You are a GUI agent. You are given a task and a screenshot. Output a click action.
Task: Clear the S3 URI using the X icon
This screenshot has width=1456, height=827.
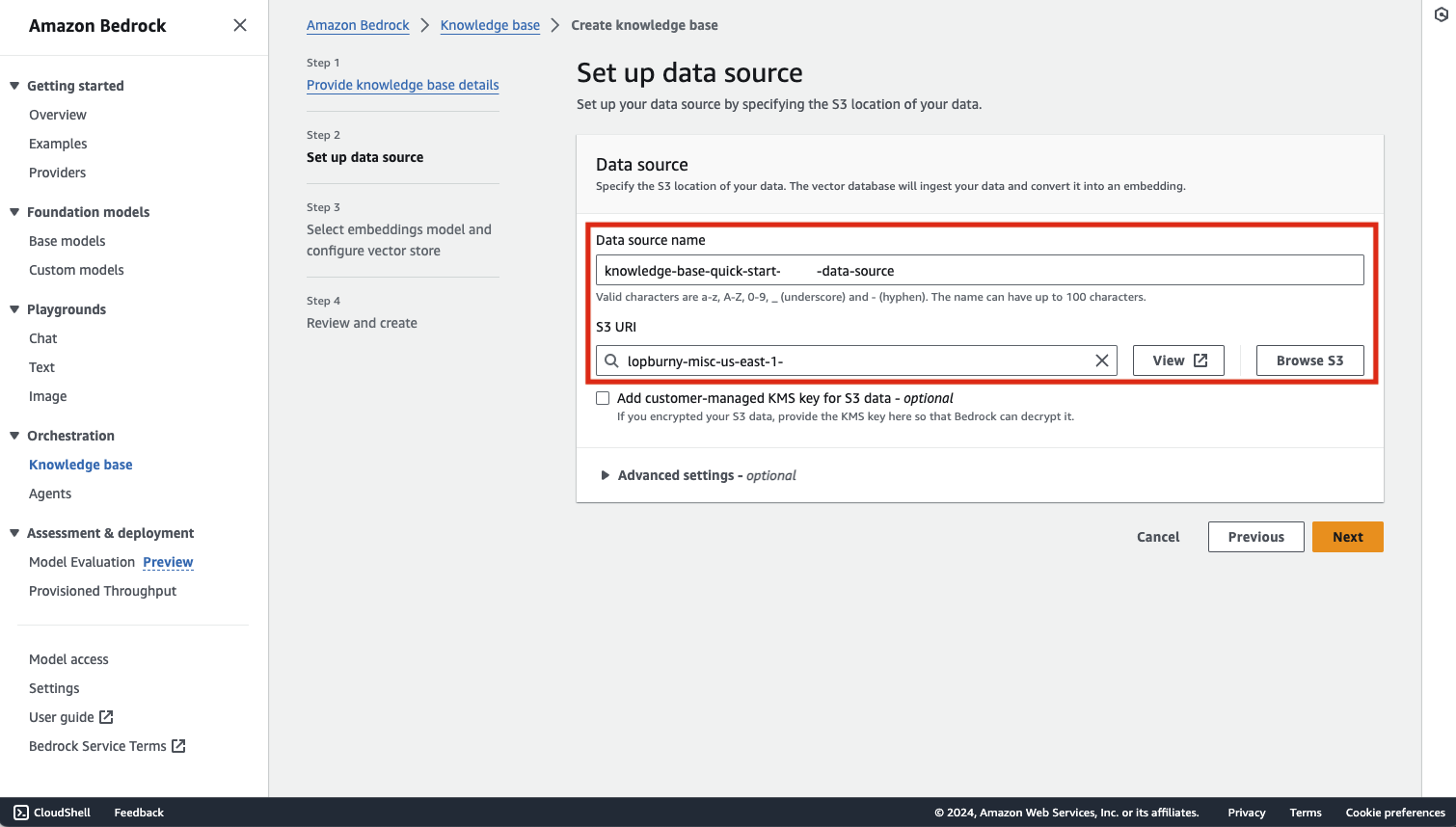point(1101,360)
